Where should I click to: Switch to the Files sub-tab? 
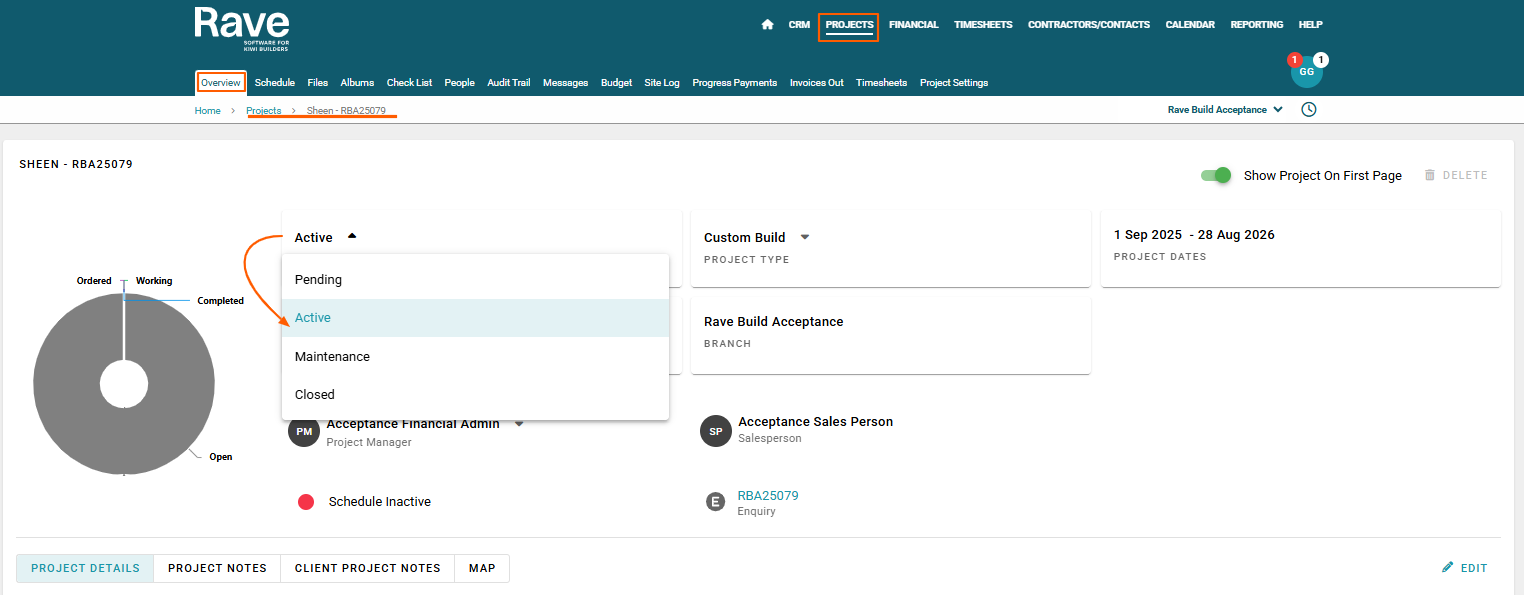point(318,83)
